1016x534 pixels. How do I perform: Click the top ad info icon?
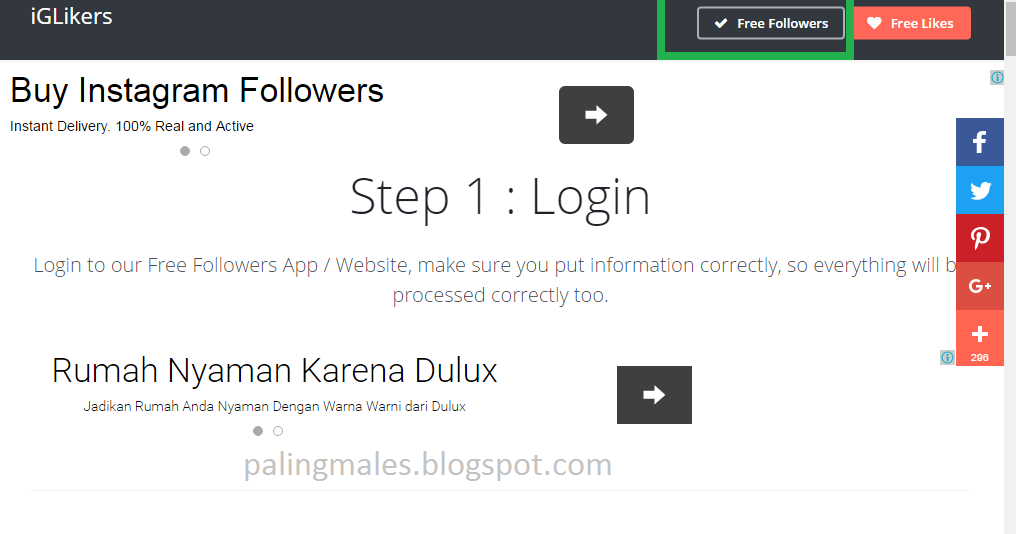[997, 78]
